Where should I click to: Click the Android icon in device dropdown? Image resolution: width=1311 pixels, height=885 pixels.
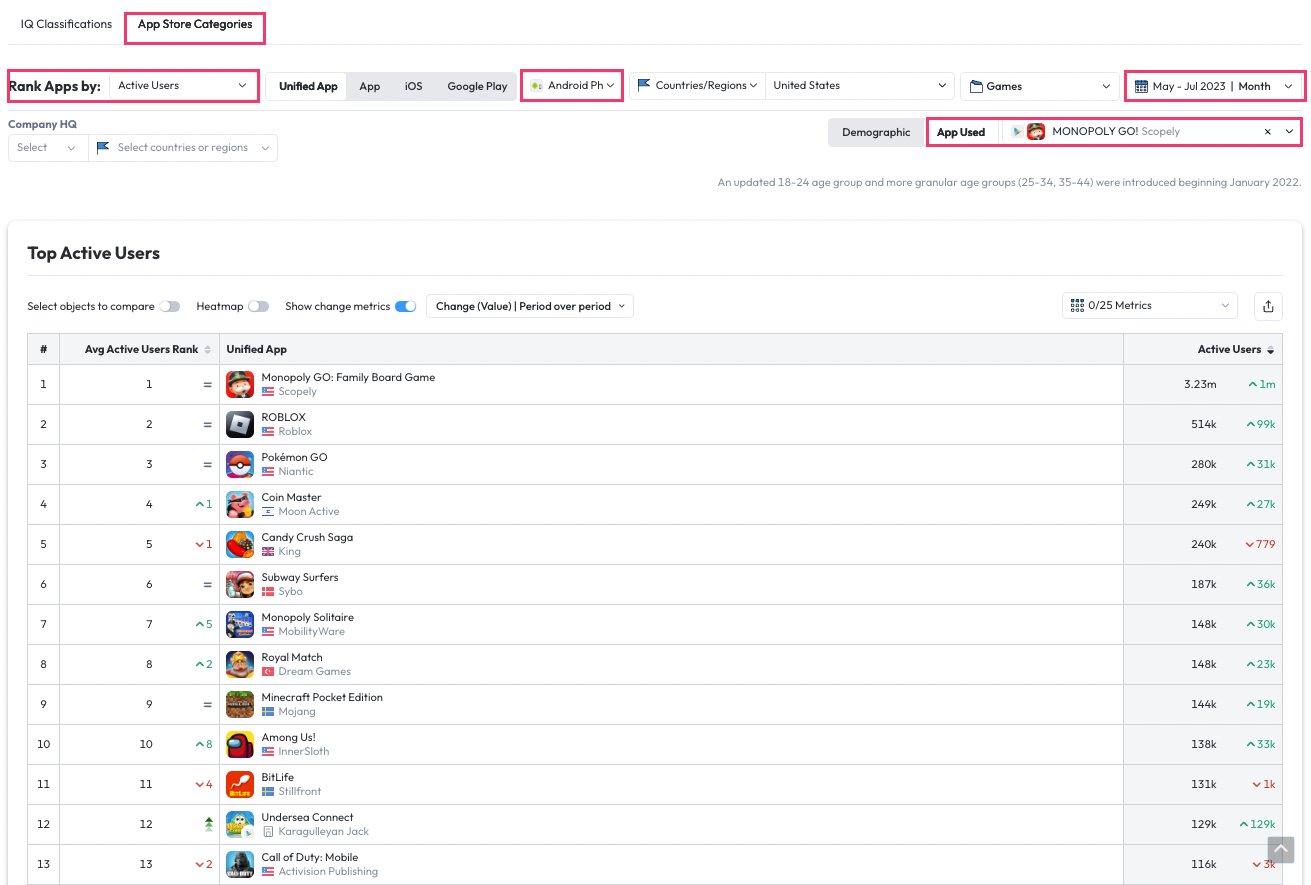click(x=537, y=86)
